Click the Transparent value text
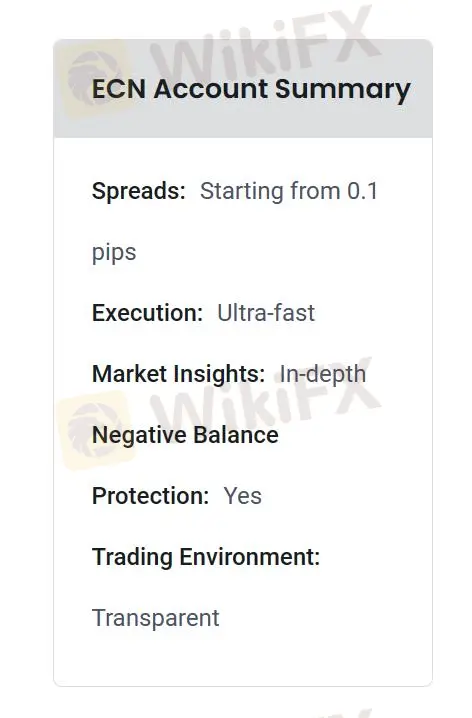The width and height of the screenshot is (472, 718). point(156,618)
